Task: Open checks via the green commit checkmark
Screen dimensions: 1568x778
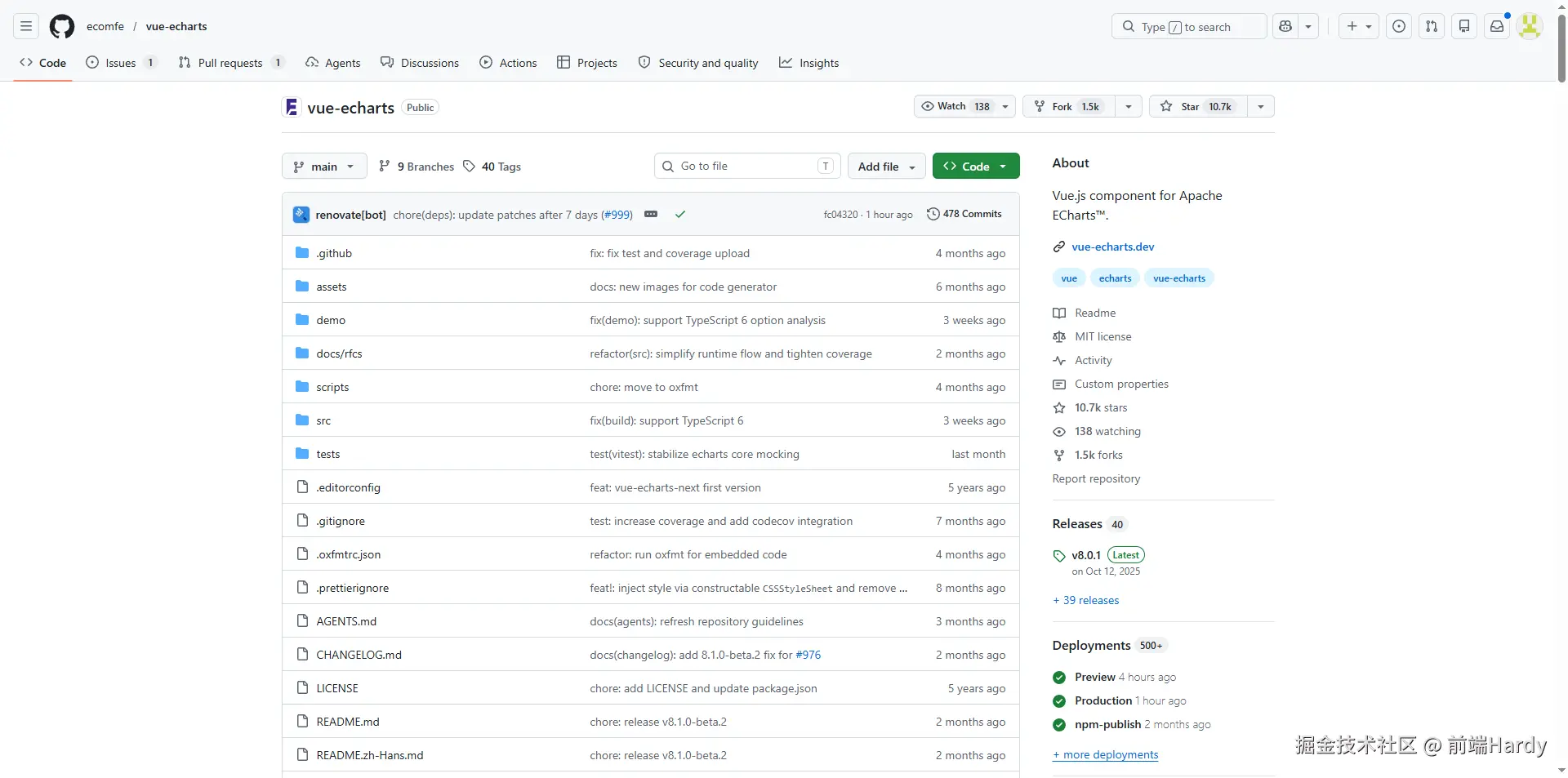Action: [679, 214]
